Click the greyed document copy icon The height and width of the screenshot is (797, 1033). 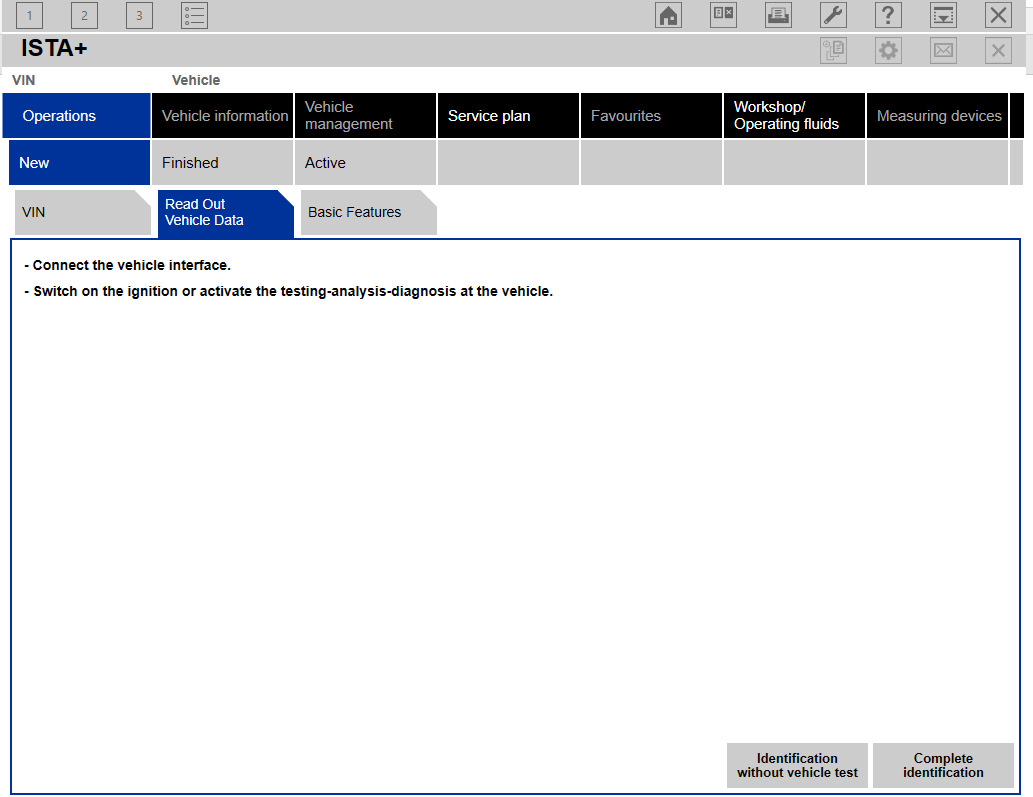click(x=833, y=51)
